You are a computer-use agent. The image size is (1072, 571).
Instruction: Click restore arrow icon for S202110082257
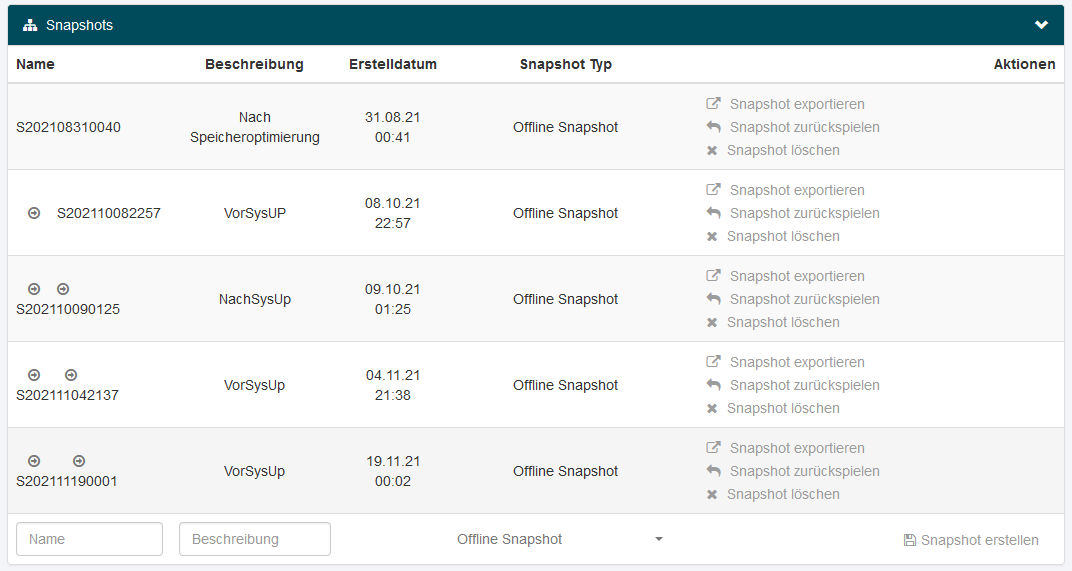point(713,213)
